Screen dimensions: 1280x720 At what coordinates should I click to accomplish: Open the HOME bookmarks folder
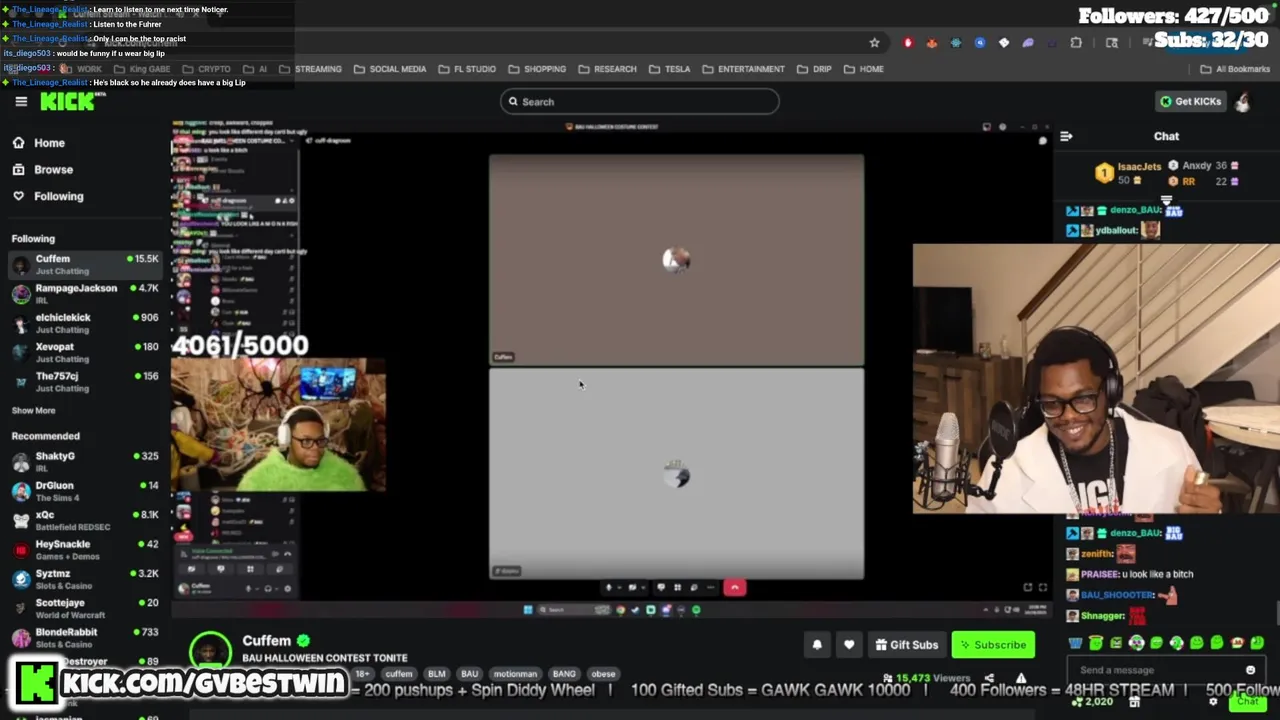863,69
